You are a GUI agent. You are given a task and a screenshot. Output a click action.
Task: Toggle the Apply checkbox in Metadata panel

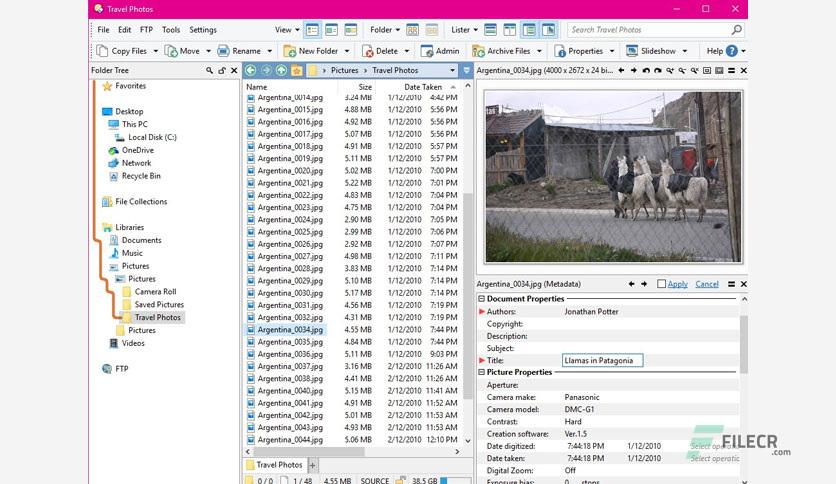pyautogui.click(x=661, y=284)
